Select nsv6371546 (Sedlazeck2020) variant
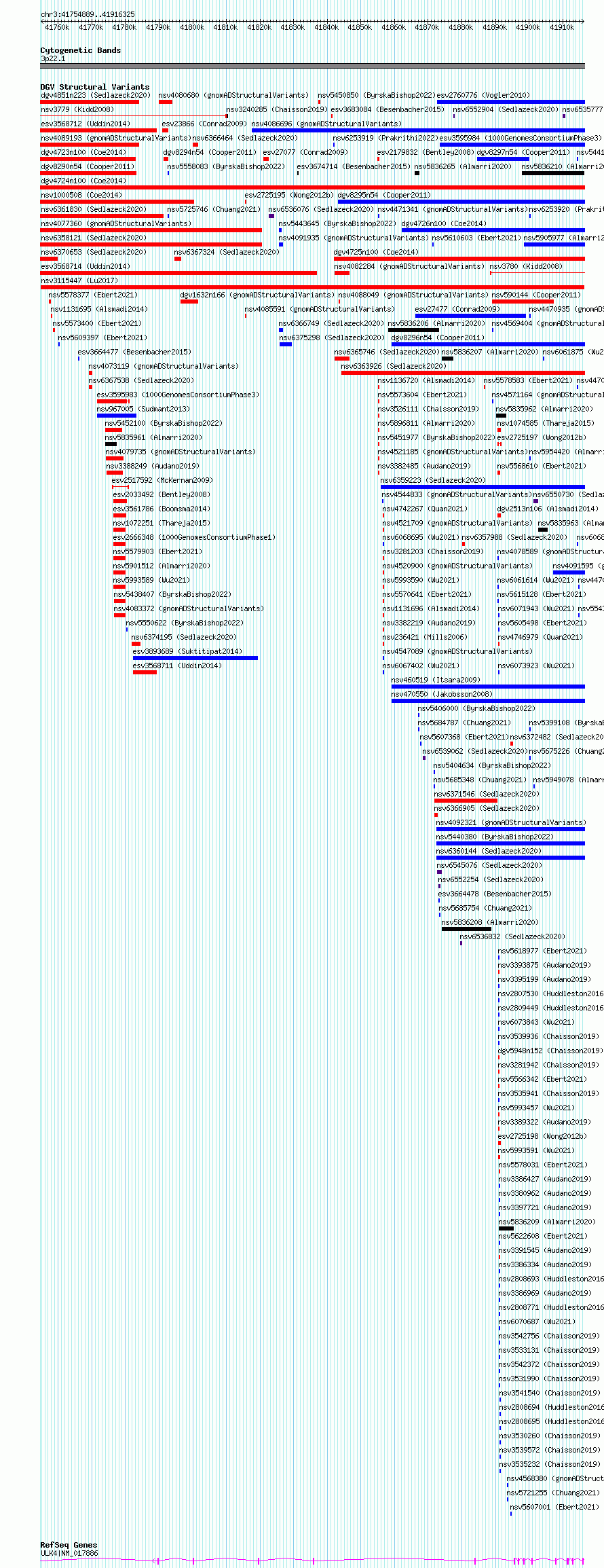Screen dimensions: 604x1568 click(x=487, y=794)
